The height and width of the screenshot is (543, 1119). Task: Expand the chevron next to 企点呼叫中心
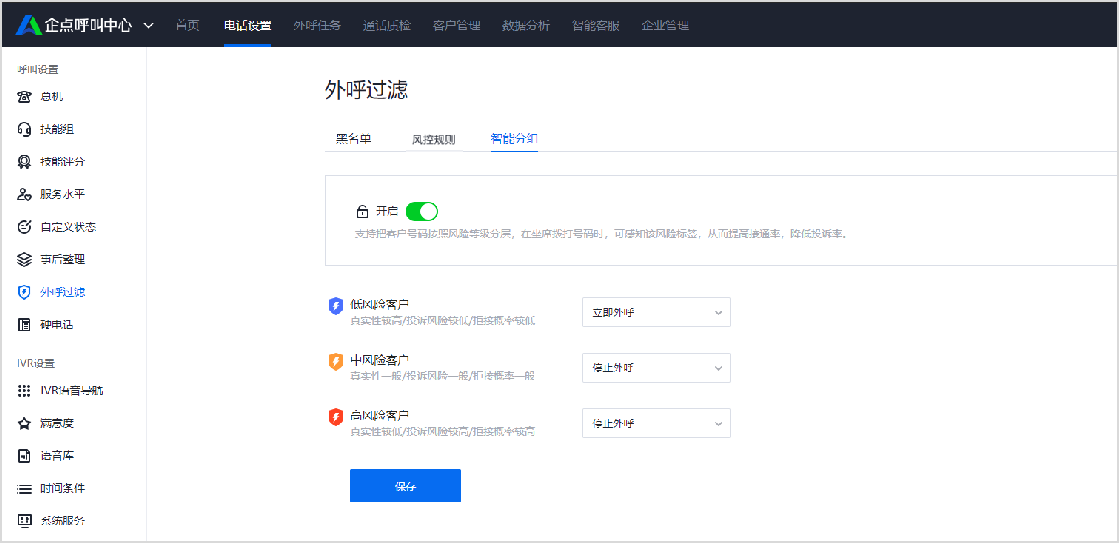pos(149,25)
